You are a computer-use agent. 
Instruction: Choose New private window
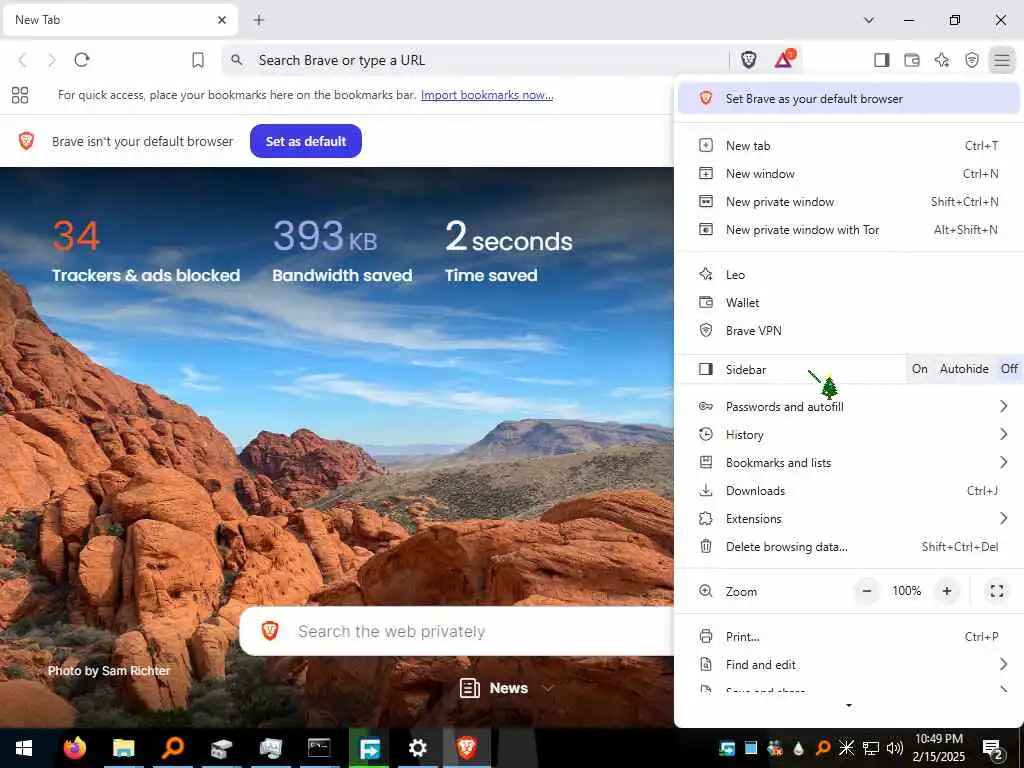pyautogui.click(x=849, y=202)
